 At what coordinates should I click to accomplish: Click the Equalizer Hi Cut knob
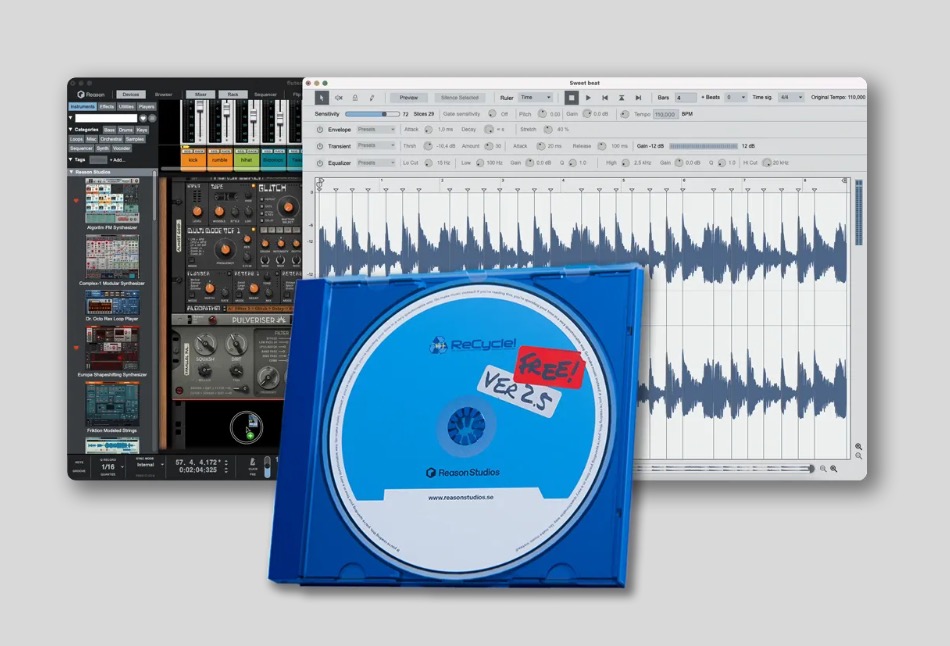pyautogui.click(x=766, y=163)
